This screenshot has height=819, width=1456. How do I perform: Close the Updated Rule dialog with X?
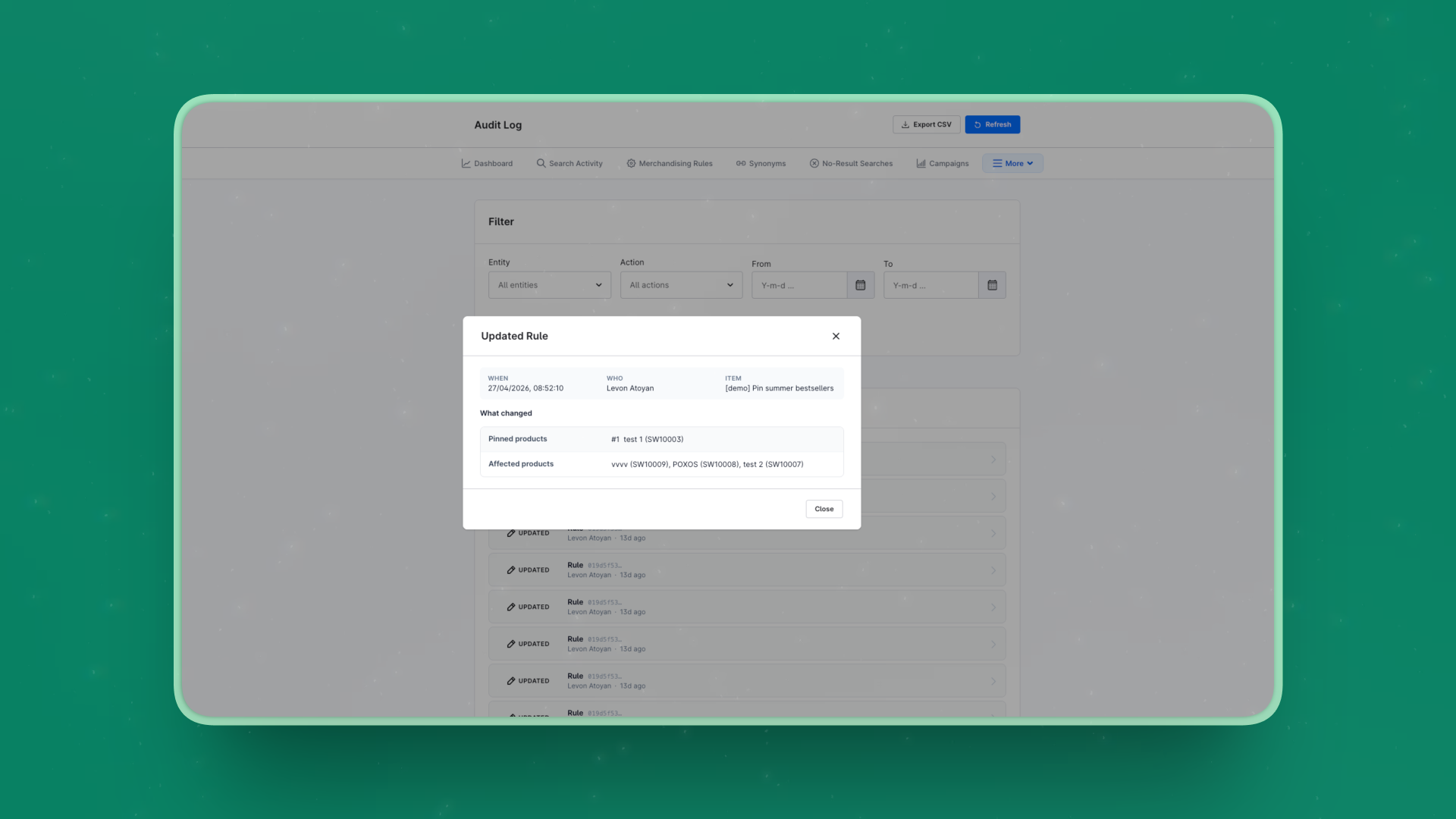coord(836,336)
